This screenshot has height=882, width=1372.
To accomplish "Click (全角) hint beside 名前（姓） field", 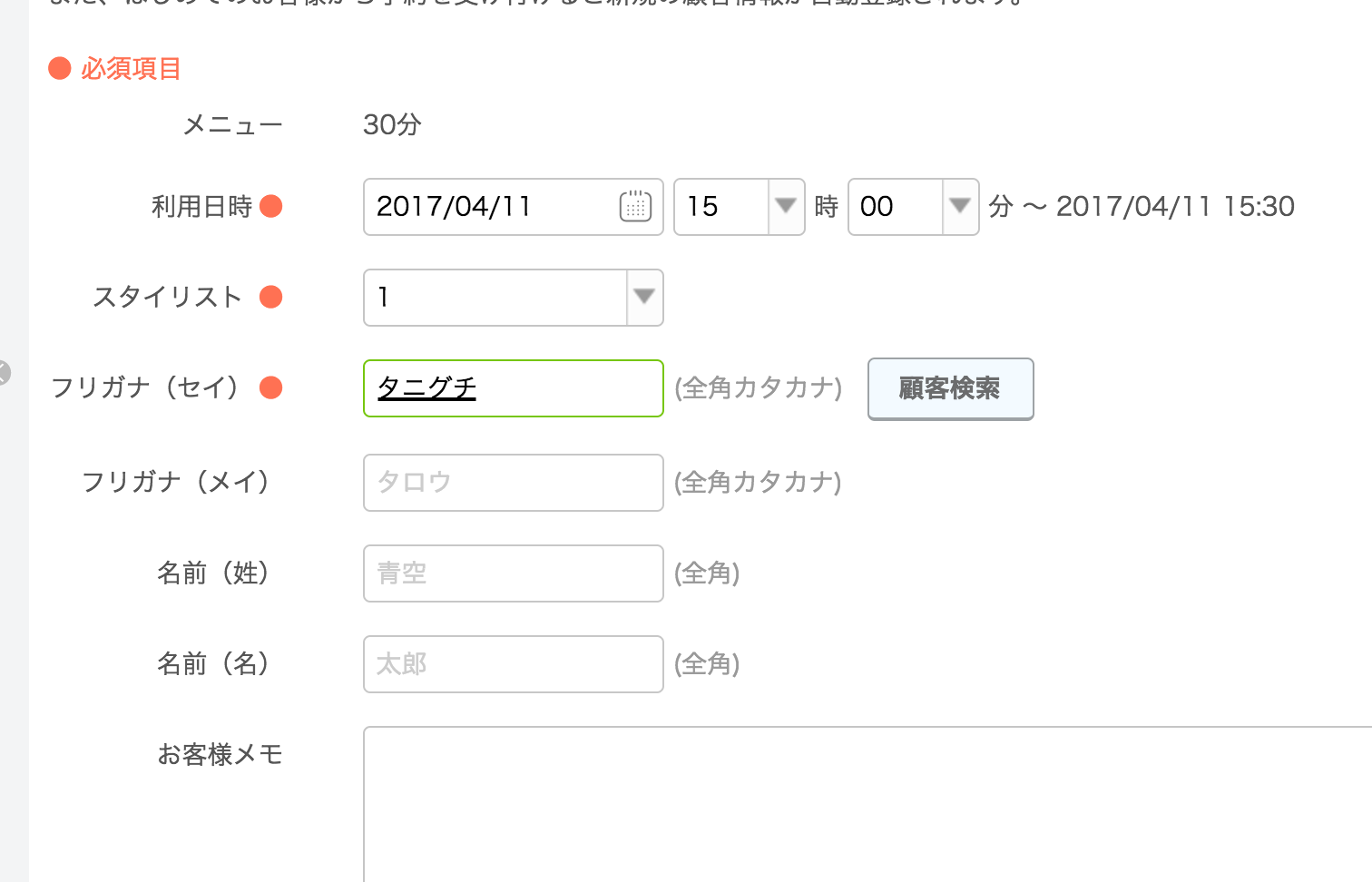I will point(707,573).
